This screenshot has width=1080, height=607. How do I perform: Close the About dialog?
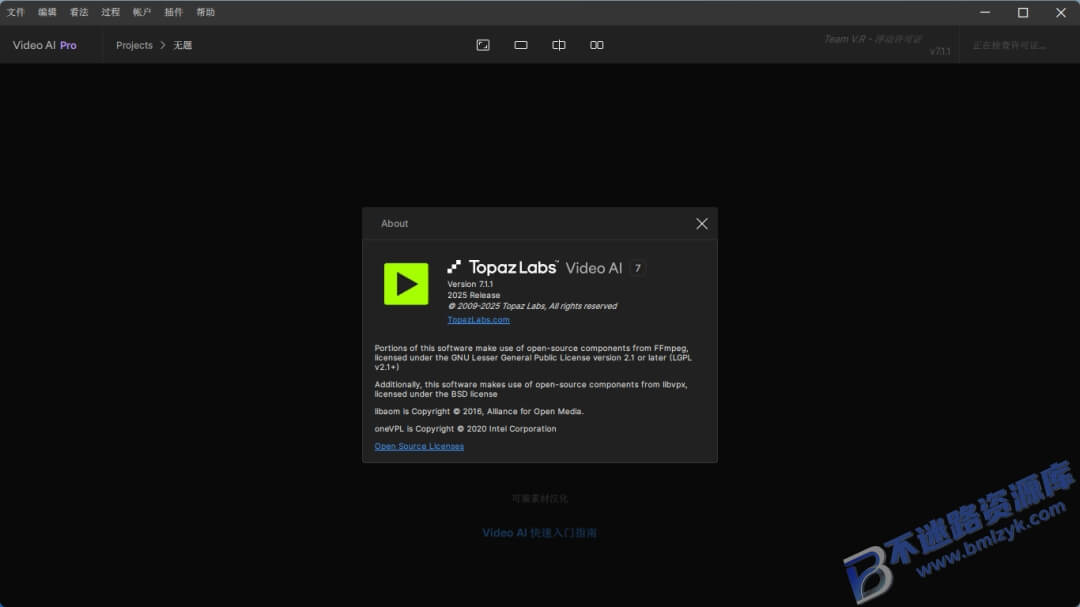(701, 224)
